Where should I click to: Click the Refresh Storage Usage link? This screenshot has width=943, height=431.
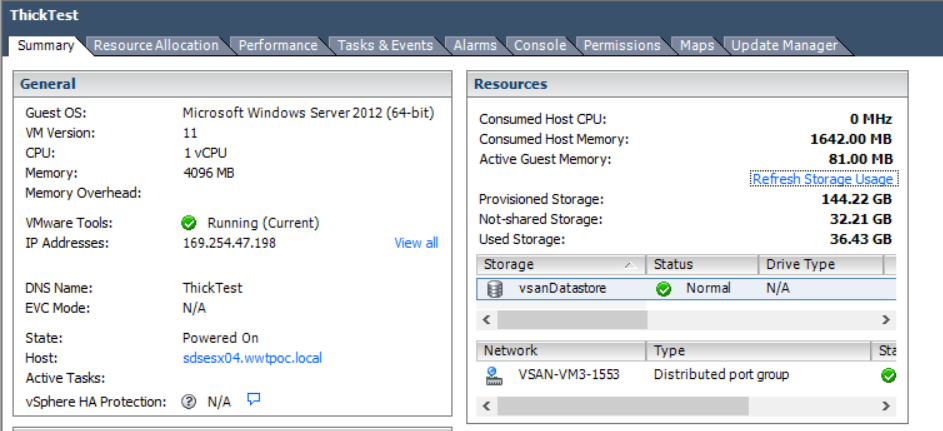pos(824,179)
